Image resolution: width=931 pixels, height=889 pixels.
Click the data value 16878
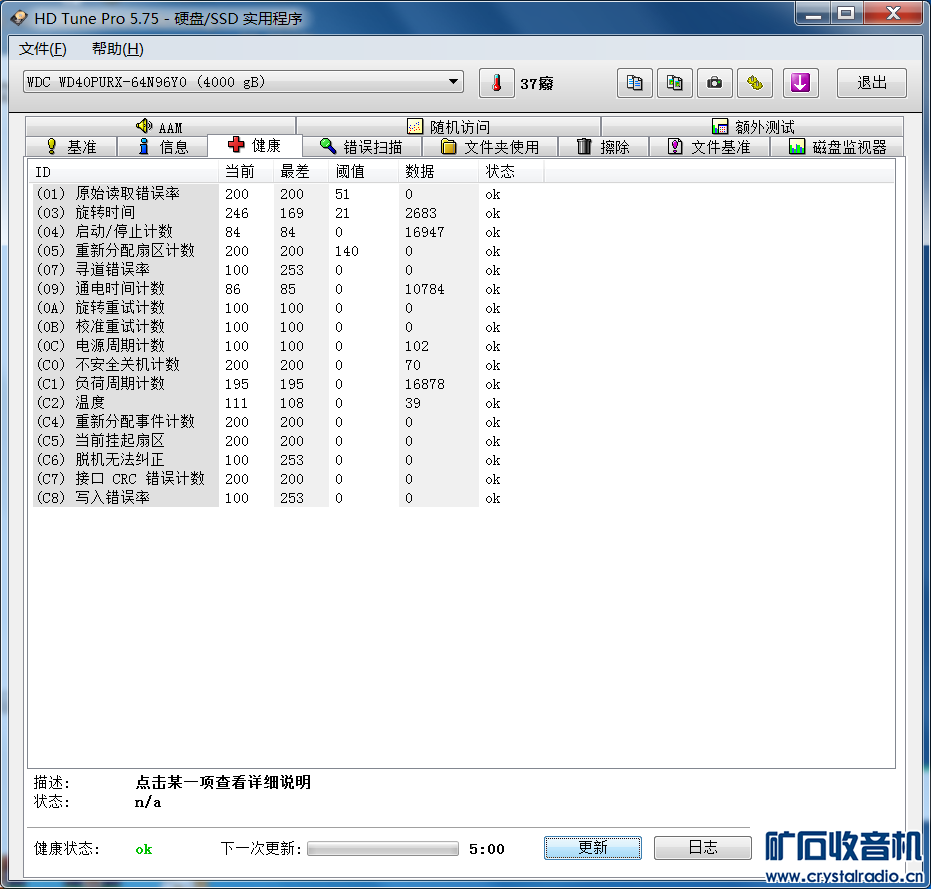(425, 384)
